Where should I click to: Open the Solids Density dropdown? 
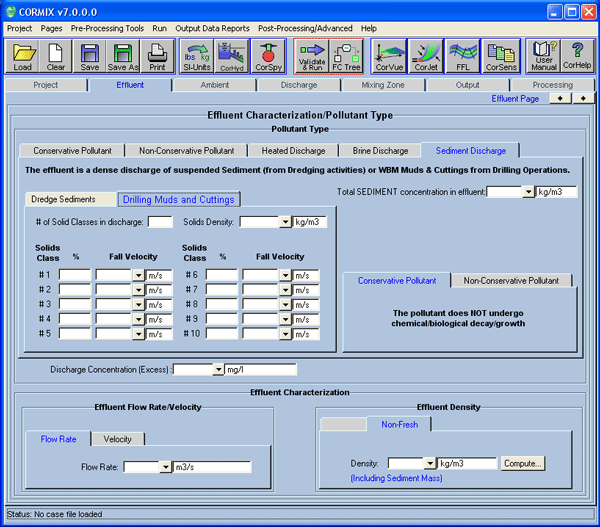point(285,222)
